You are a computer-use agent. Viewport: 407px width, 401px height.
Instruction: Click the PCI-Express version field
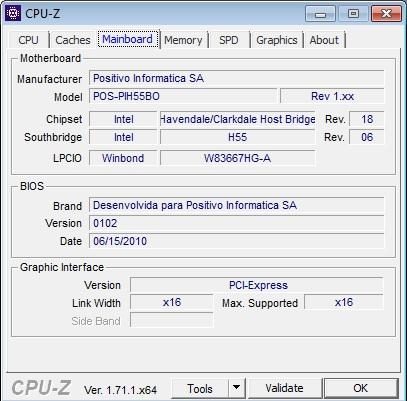tap(256, 285)
